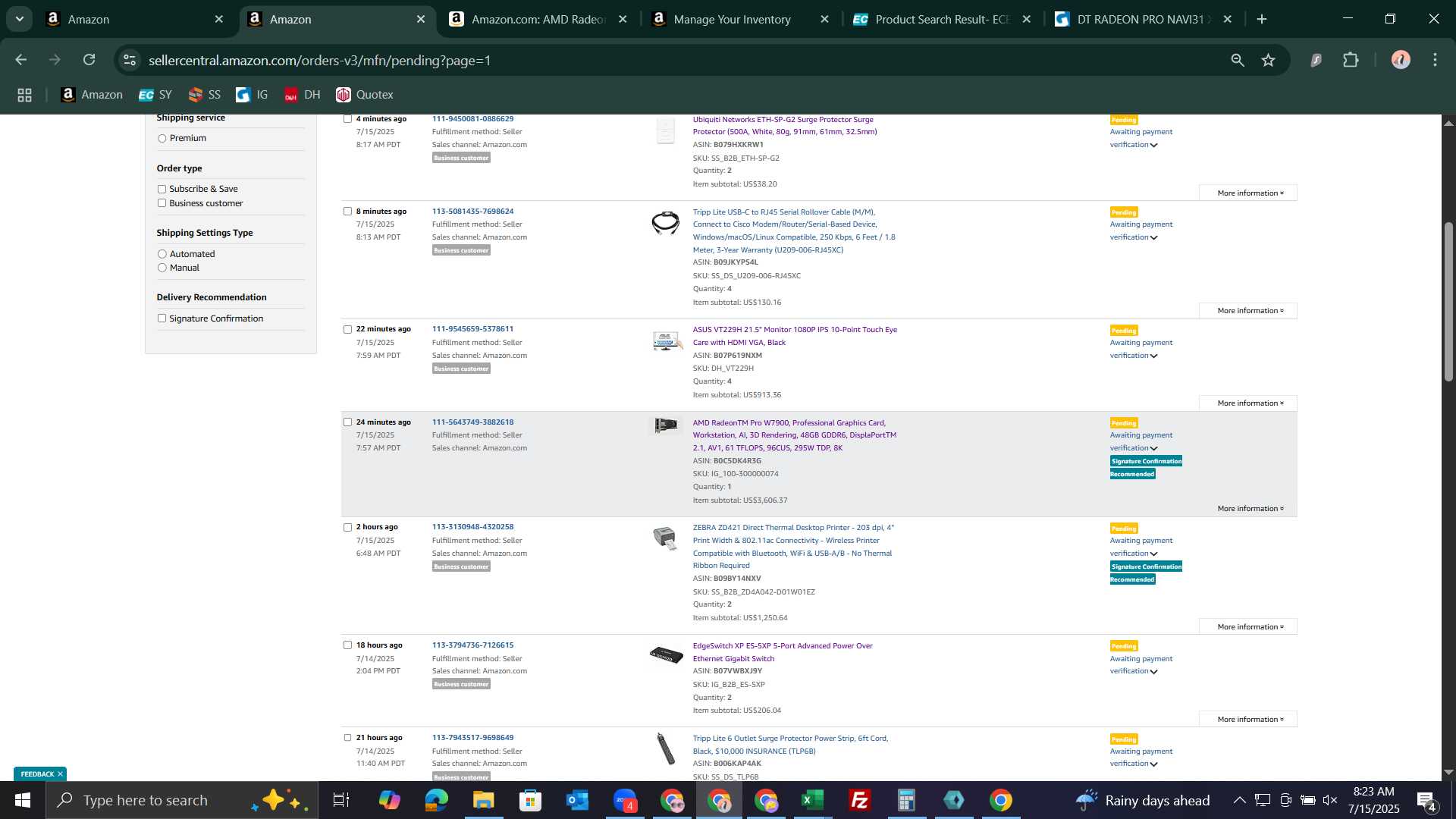Expand More information for Ubiquiti order
This screenshot has height=819, width=1456.
(1248, 193)
